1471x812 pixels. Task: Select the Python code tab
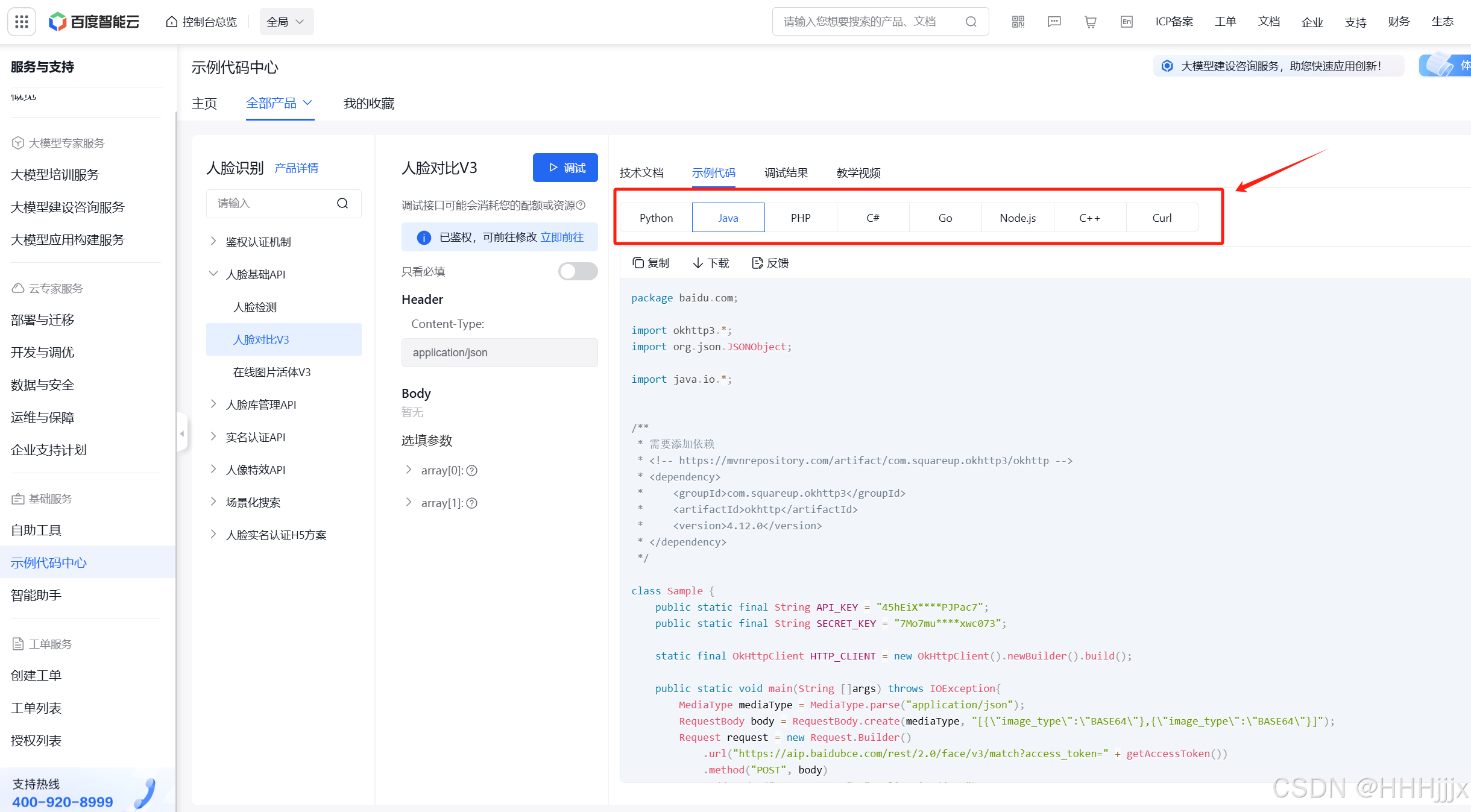(656, 218)
